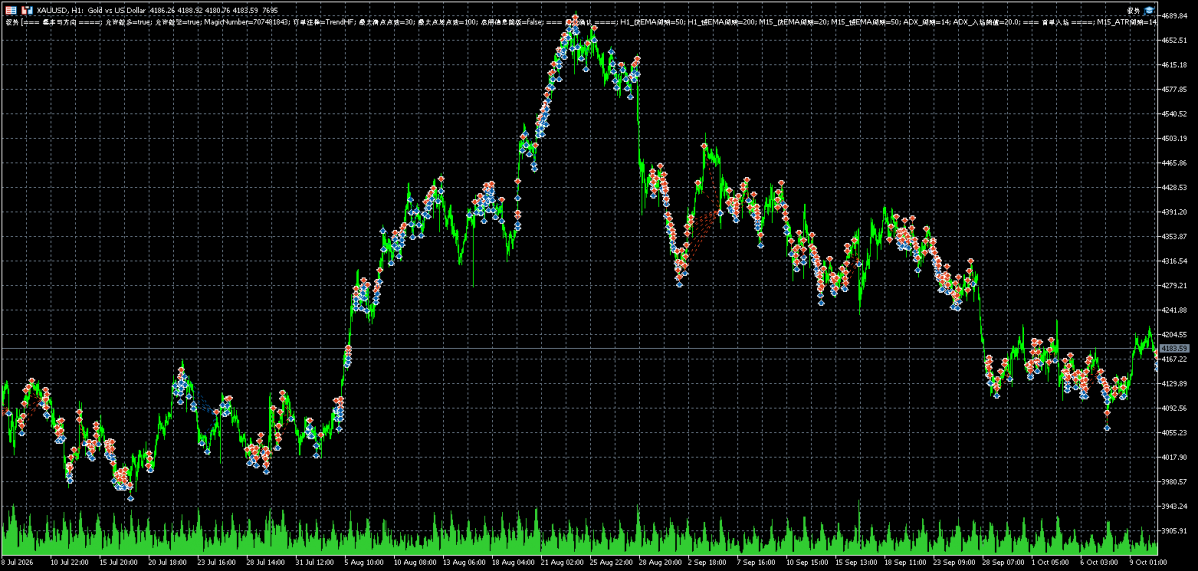This screenshot has width=1198, height=571.
Task: Open the one-click trading panel icon
Action: click(11, 10)
